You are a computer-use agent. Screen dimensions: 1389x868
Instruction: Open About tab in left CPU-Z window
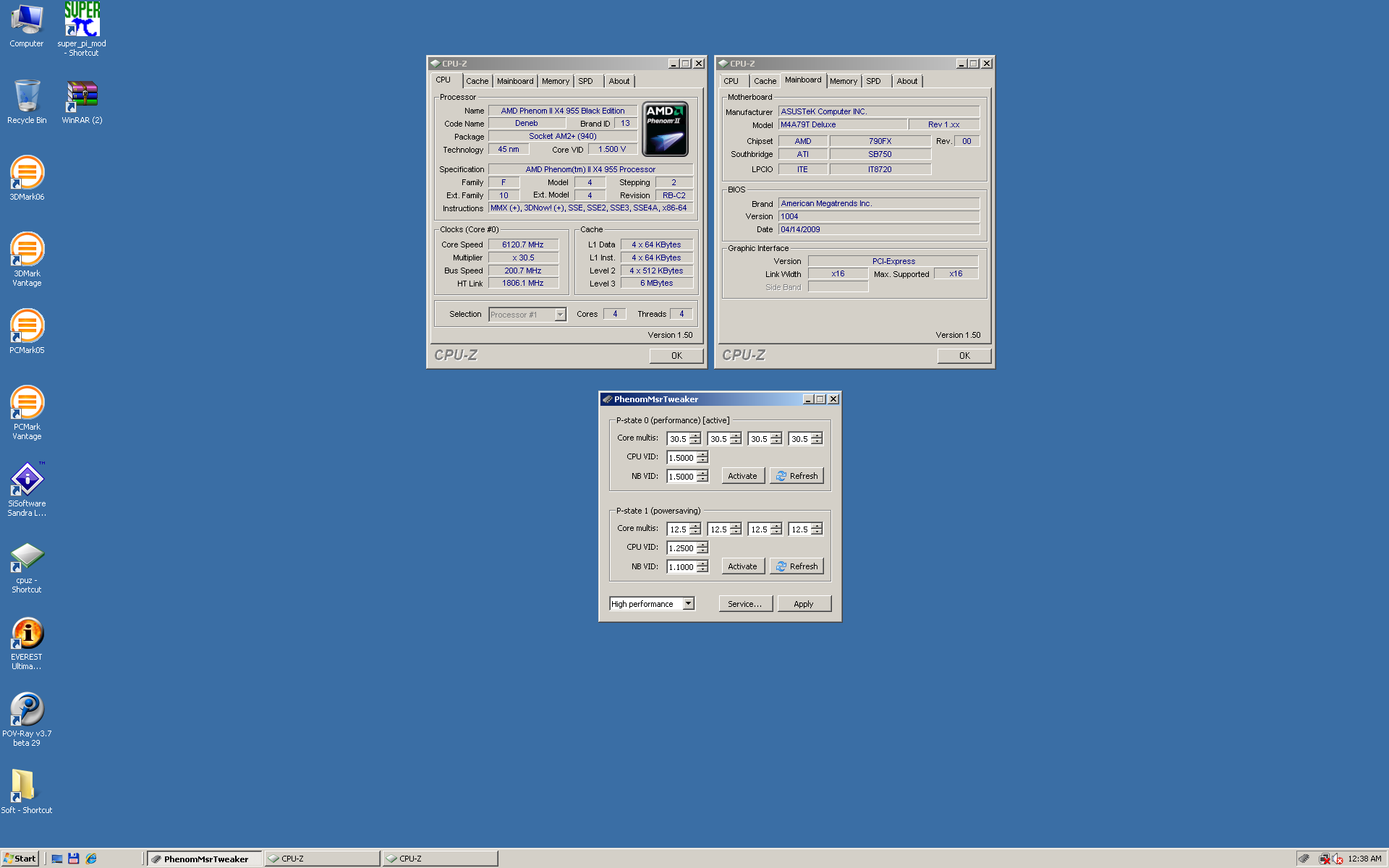(x=619, y=81)
